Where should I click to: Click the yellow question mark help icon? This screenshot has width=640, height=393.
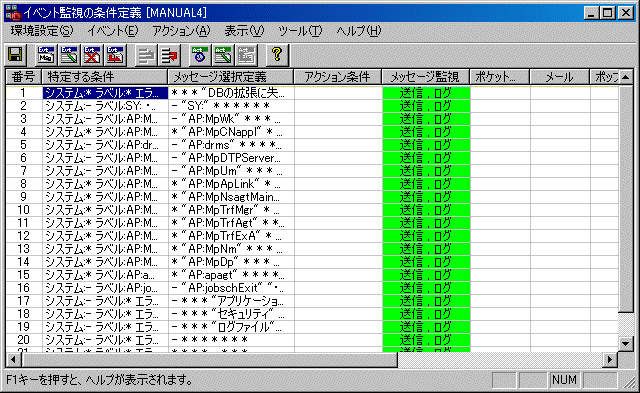tap(277, 55)
